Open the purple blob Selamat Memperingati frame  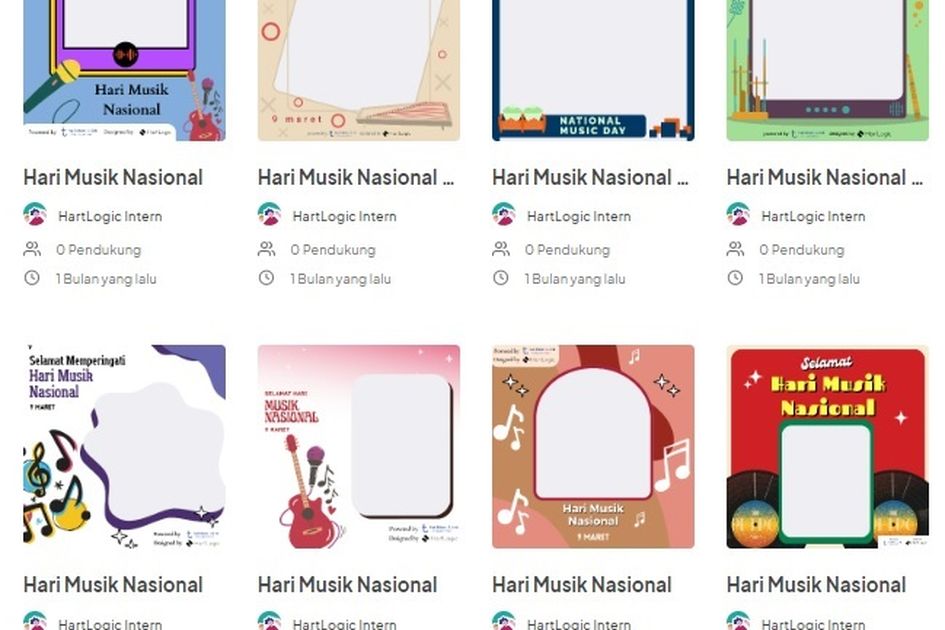pyautogui.click(x=124, y=447)
